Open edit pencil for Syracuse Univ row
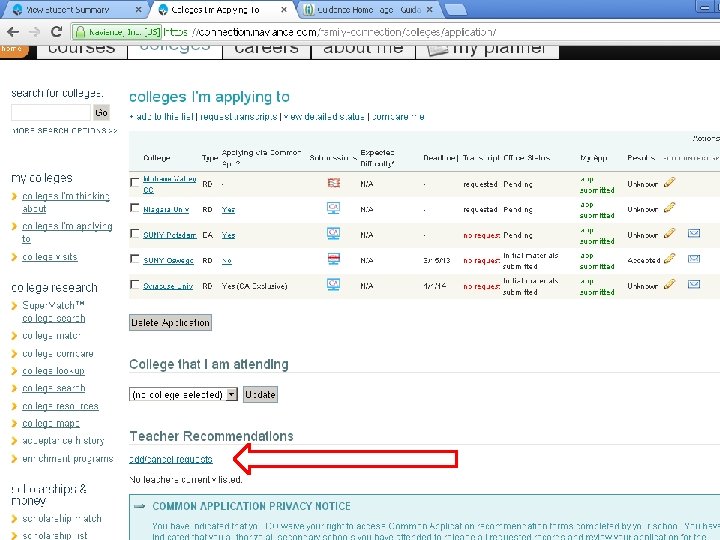Viewport: 720px width, 540px height. click(669, 284)
